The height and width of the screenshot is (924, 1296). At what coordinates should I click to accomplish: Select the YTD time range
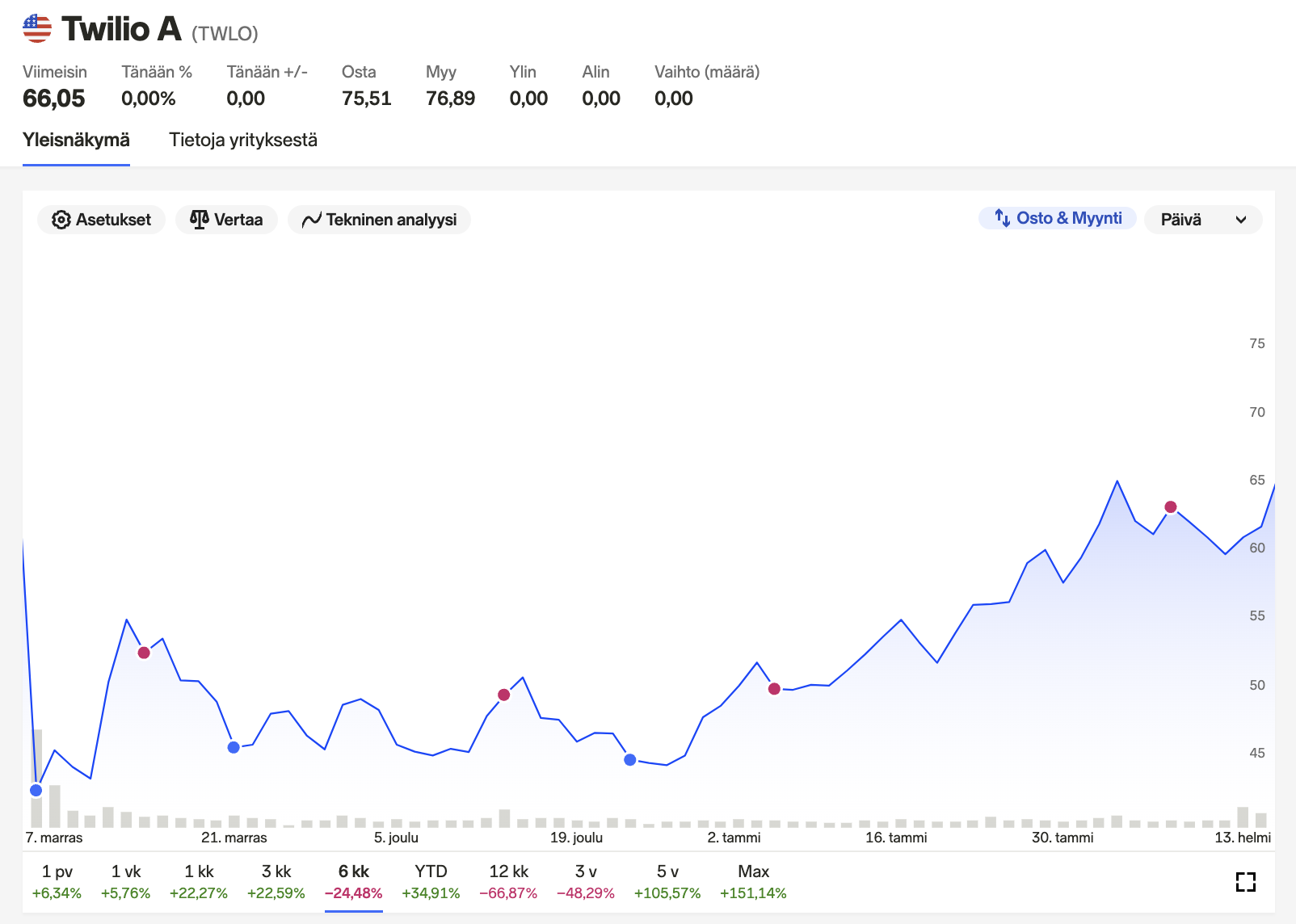pyautogui.click(x=431, y=882)
